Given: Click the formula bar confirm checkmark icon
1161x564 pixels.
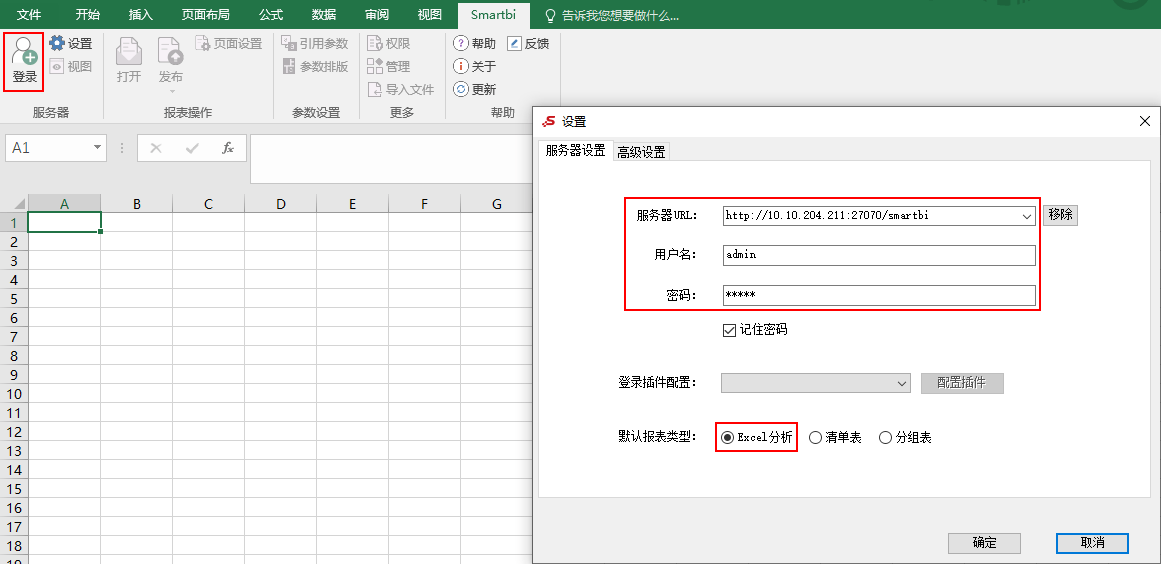Looking at the screenshot, I should click(x=193, y=148).
